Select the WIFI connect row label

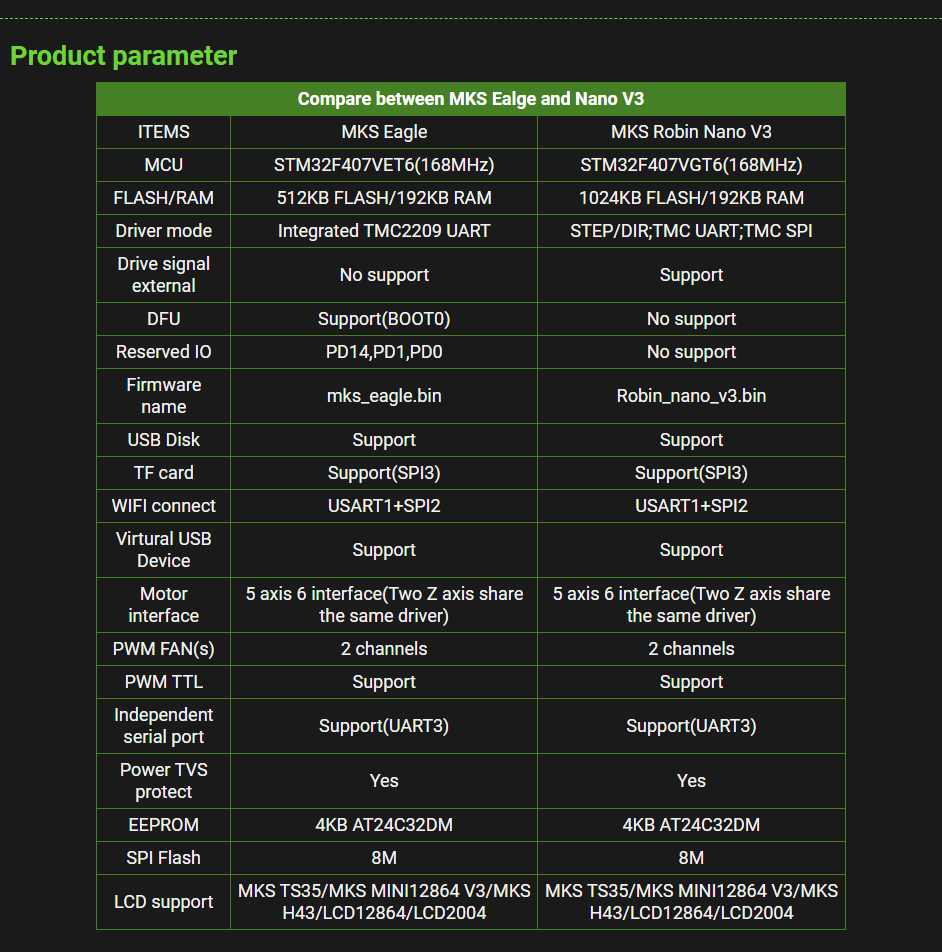coord(163,506)
